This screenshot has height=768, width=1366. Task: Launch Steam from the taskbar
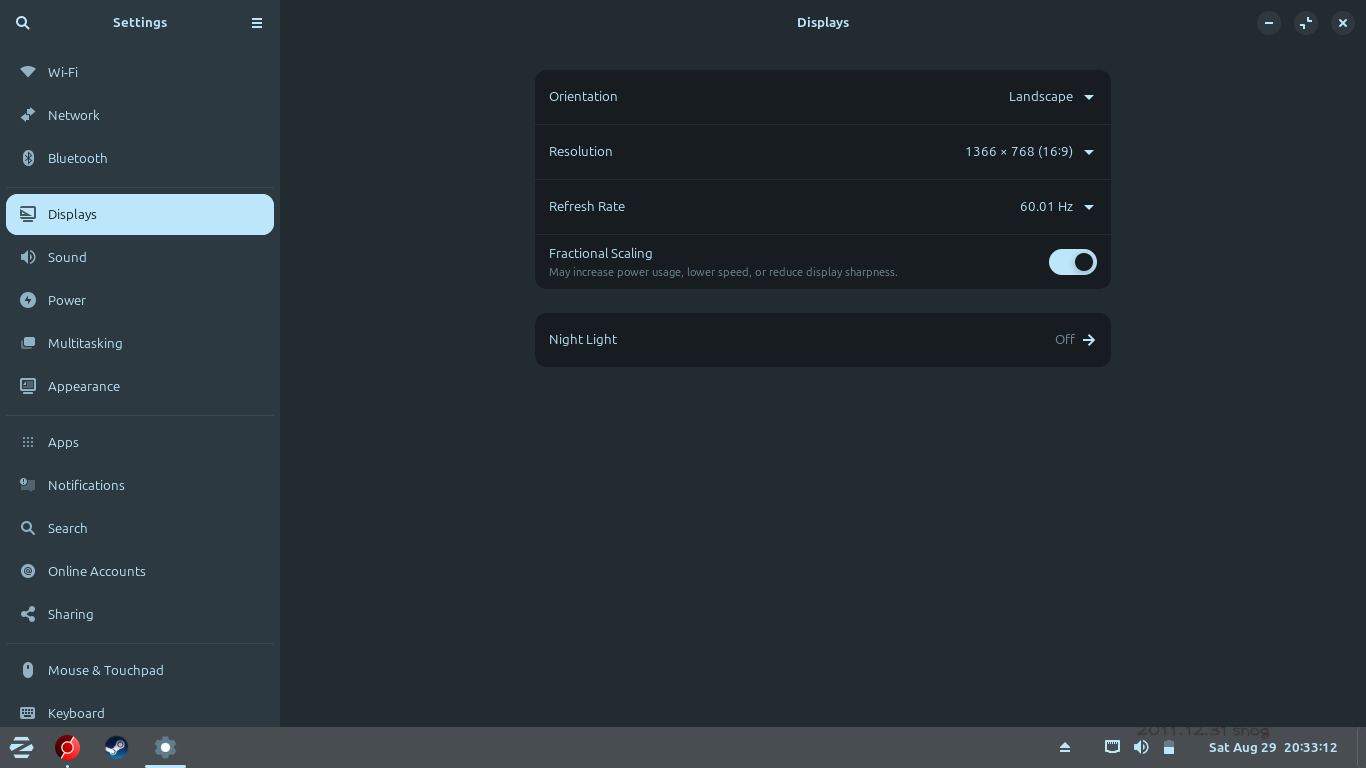(116, 747)
